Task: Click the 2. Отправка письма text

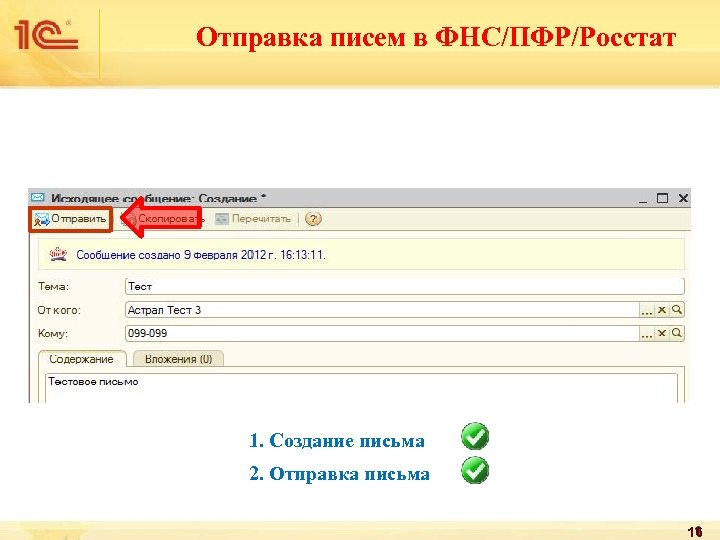Action: 339,473
